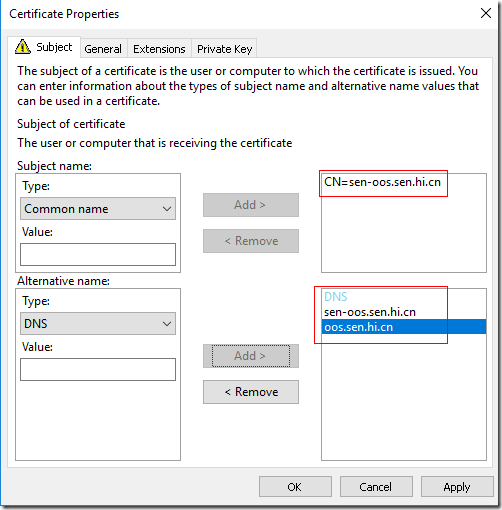The height and width of the screenshot is (510, 502).
Task: Click the chevron arrow of Common name combo
Action: [167, 209]
